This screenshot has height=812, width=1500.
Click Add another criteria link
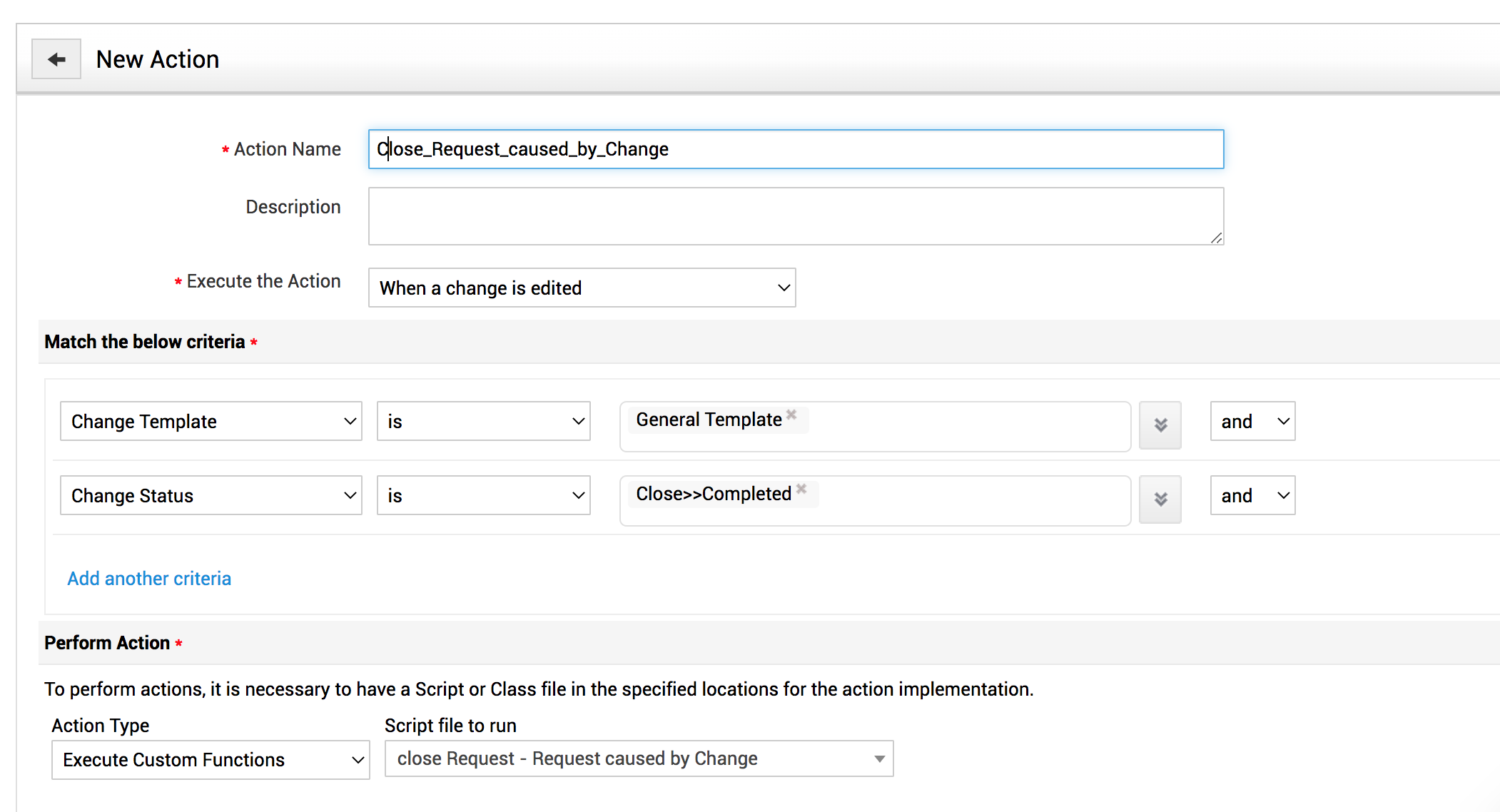149,579
